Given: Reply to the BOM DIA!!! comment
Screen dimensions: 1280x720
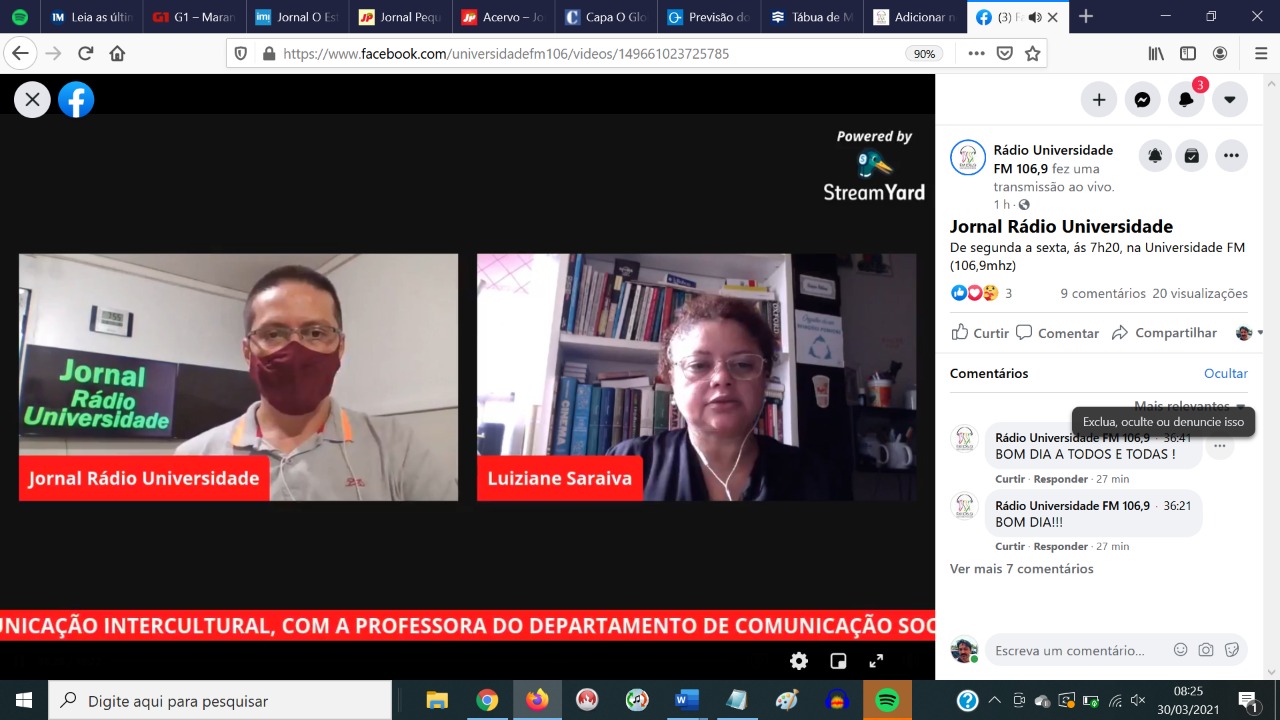Looking at the screenshot, I should tap(1060, 546).
